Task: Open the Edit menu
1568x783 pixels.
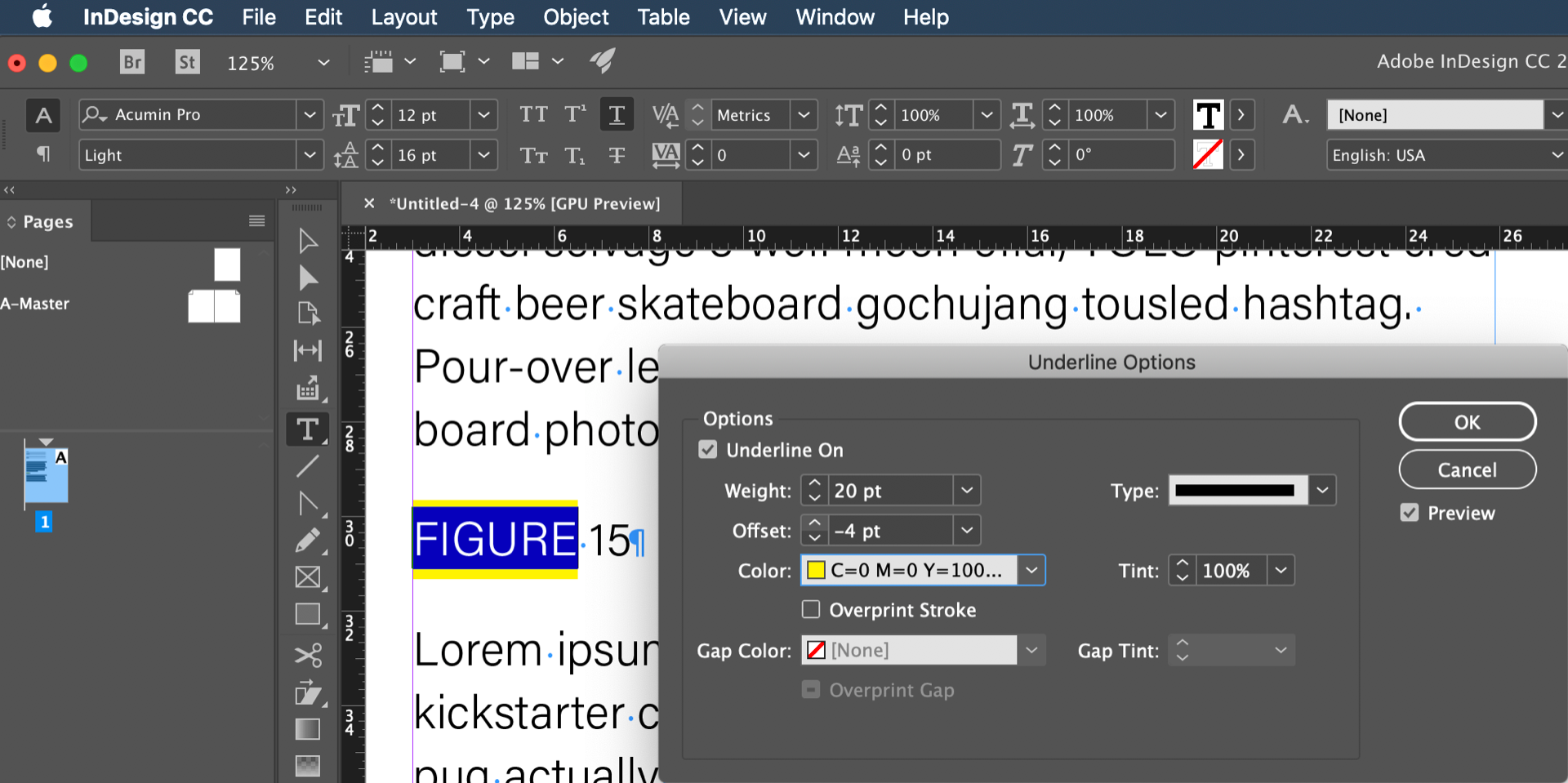Action: [323, 17]
